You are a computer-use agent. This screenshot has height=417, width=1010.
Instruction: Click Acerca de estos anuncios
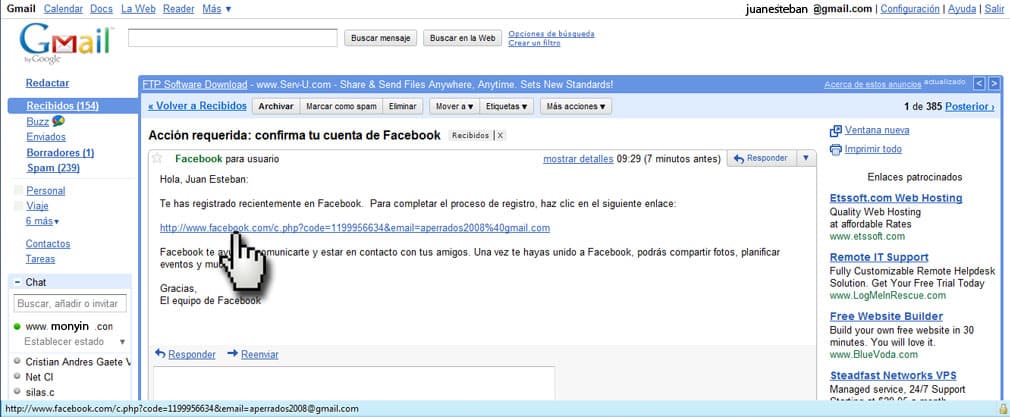click(873, 84)
